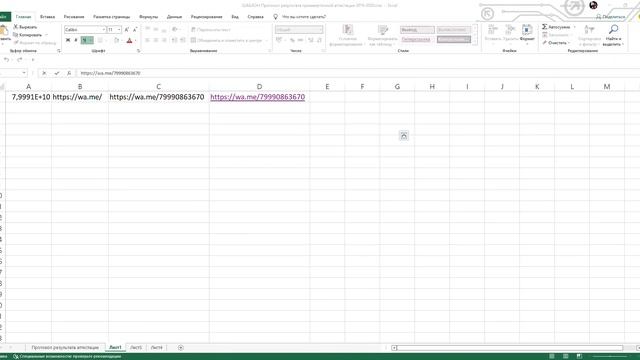Switch to Page Layout view in status bar
640x360 pixels.
pos(565,356)
